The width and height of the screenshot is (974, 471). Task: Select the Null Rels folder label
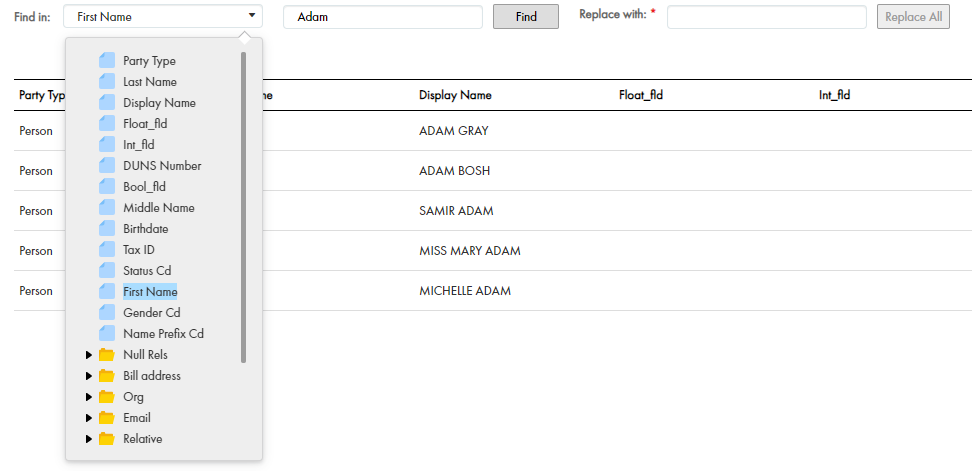pos(145,355)
